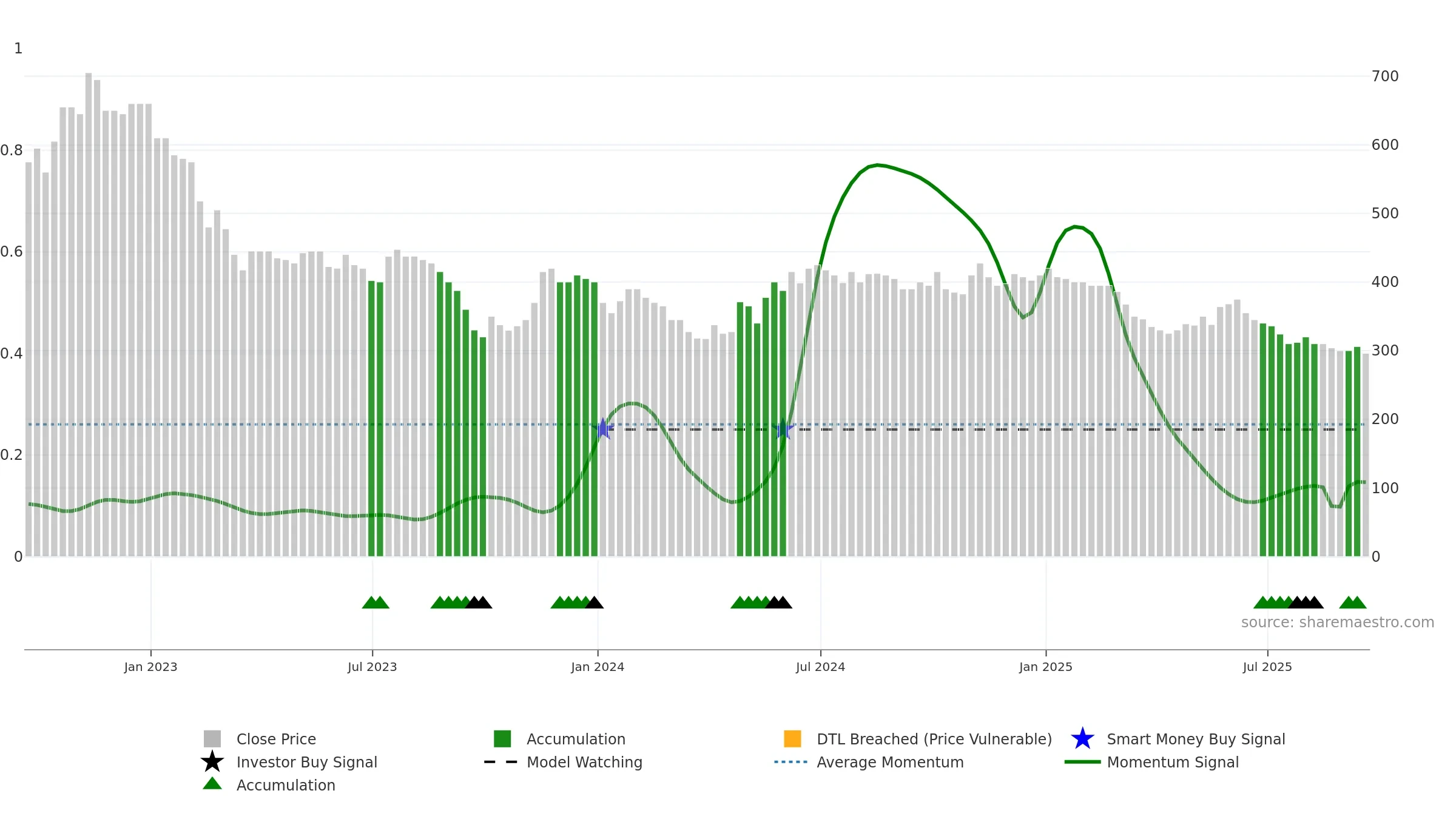
Task: Toggle the Momentum Signal green line legend
Action: point(1151,762)
